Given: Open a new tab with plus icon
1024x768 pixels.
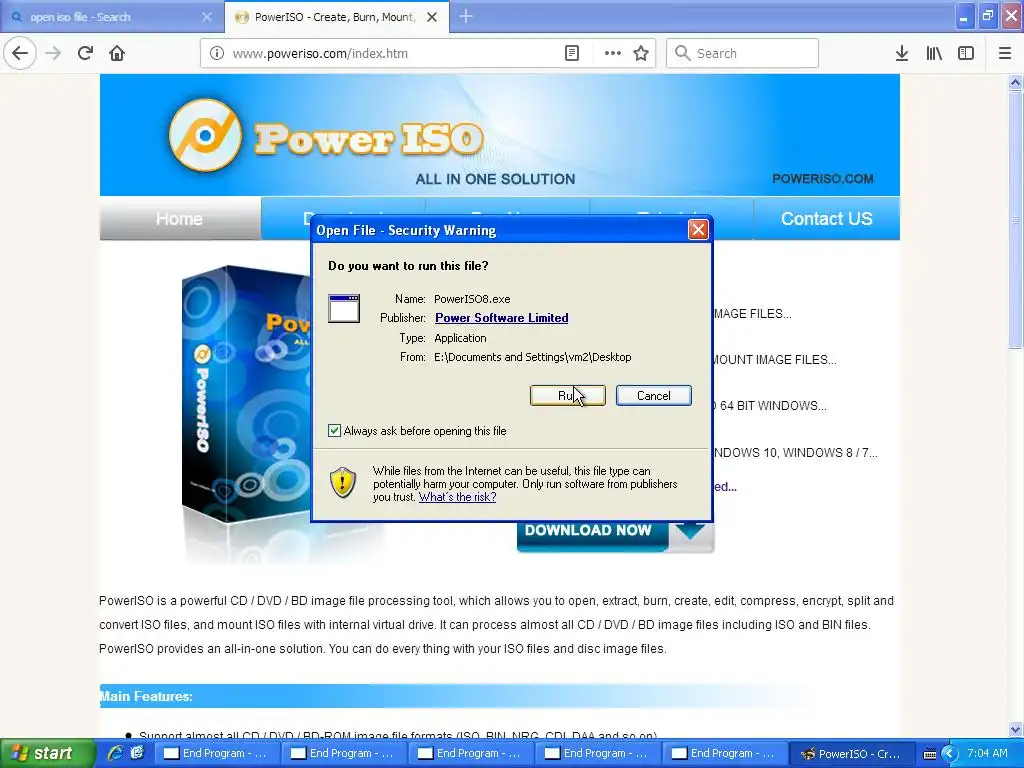Looking at the screenshot, I should click(x=466, y=17).
